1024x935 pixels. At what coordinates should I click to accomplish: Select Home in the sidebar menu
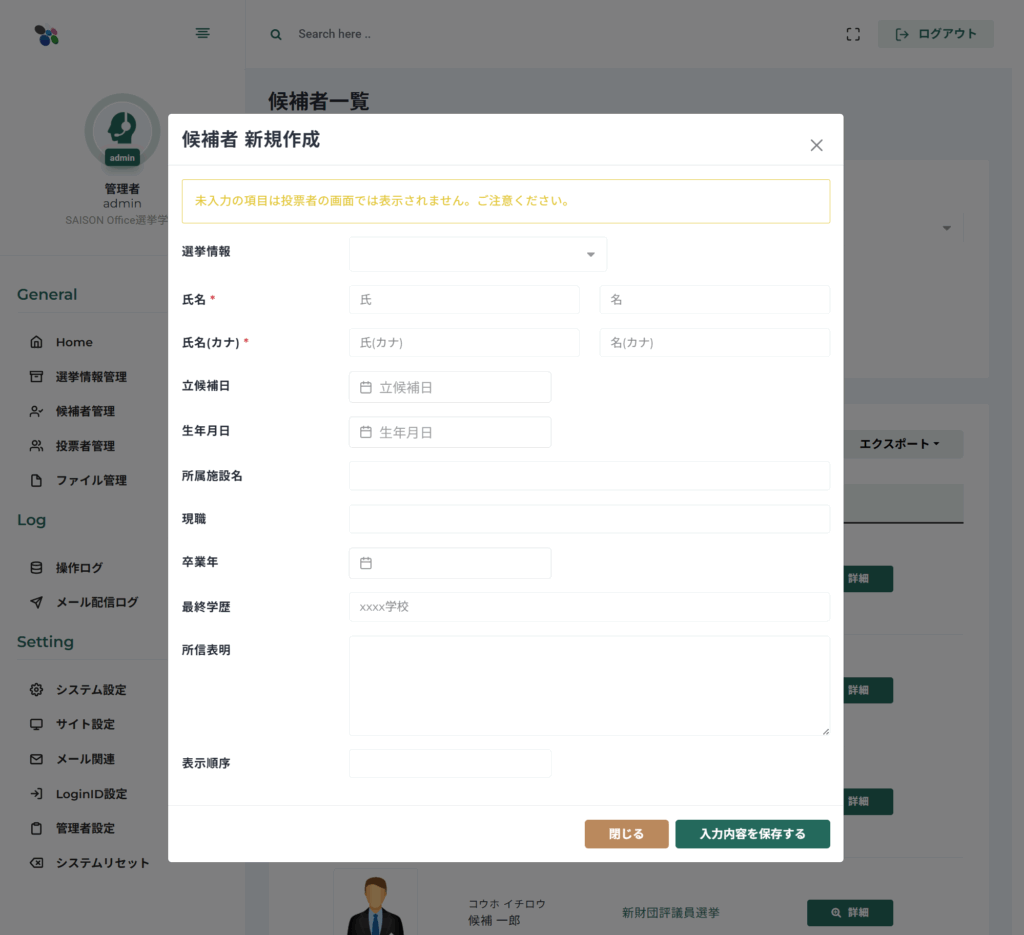tap(74, 342)
